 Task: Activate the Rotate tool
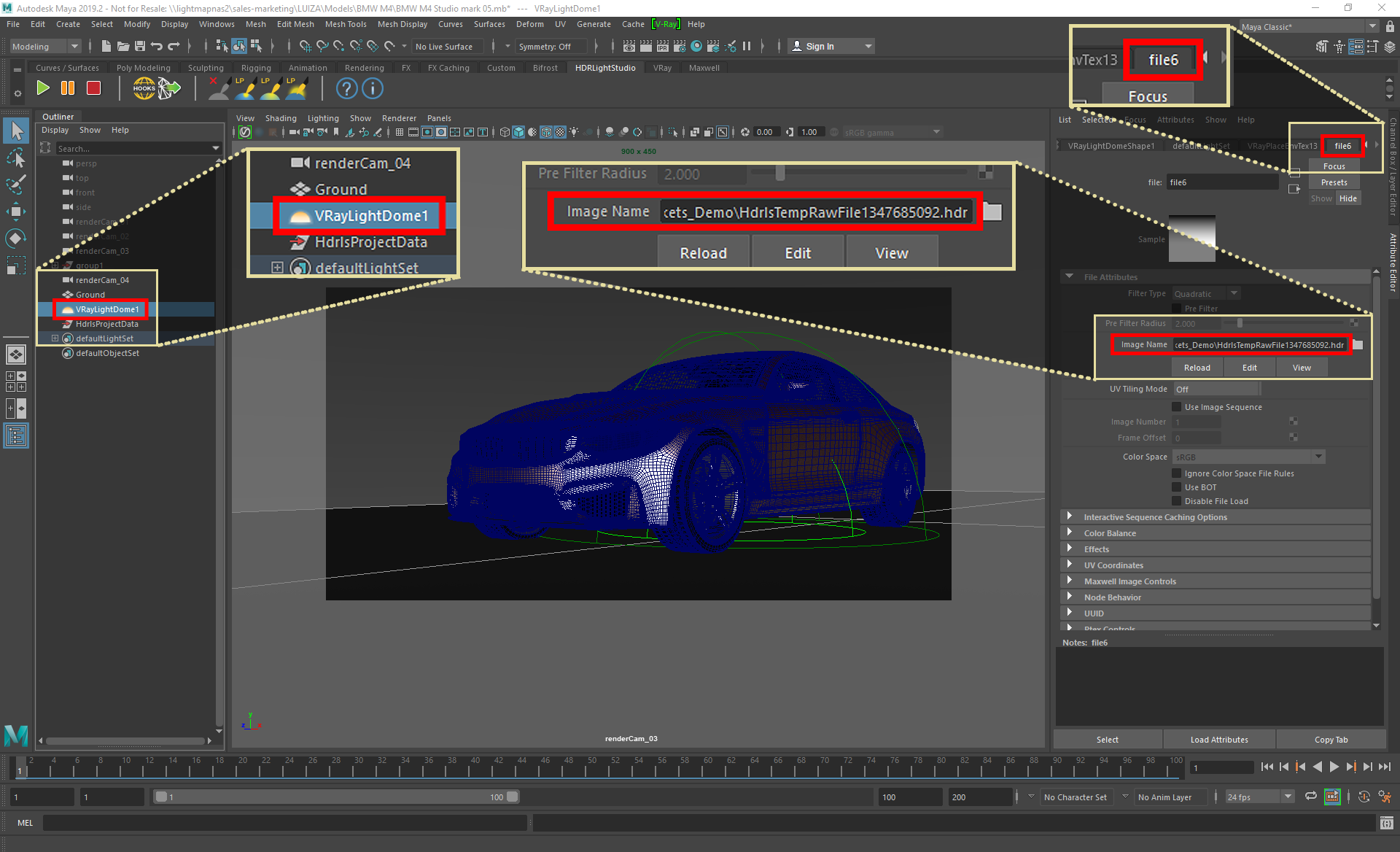point(16,239)
